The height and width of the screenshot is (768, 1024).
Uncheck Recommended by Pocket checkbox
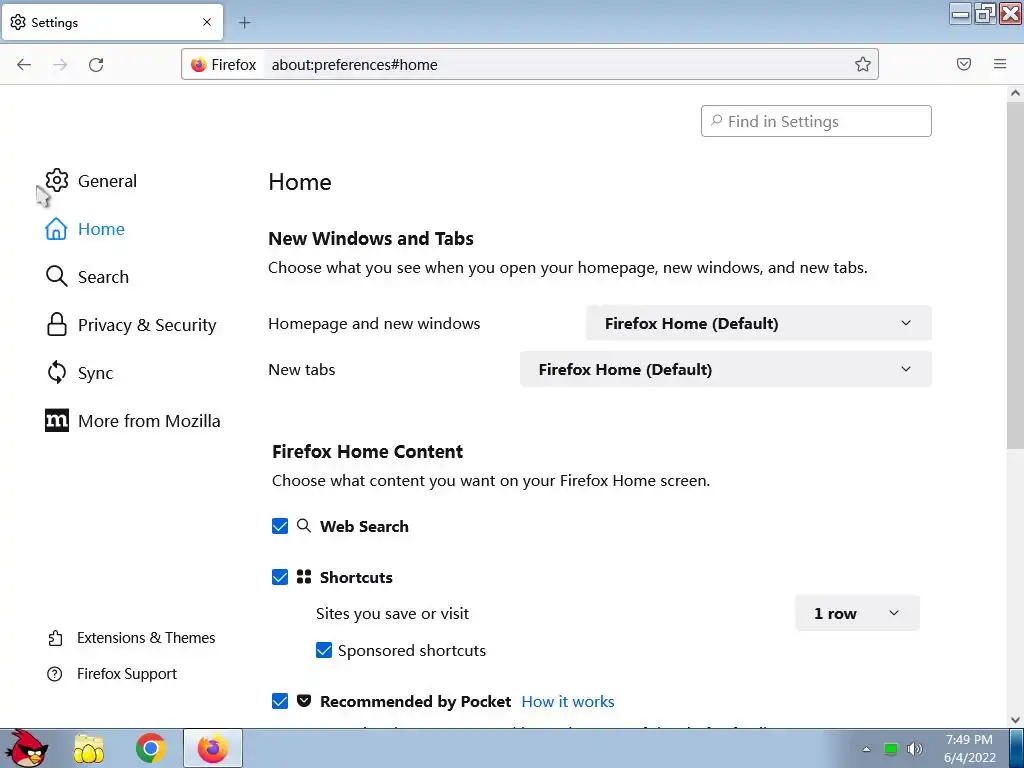pos(280,701)
